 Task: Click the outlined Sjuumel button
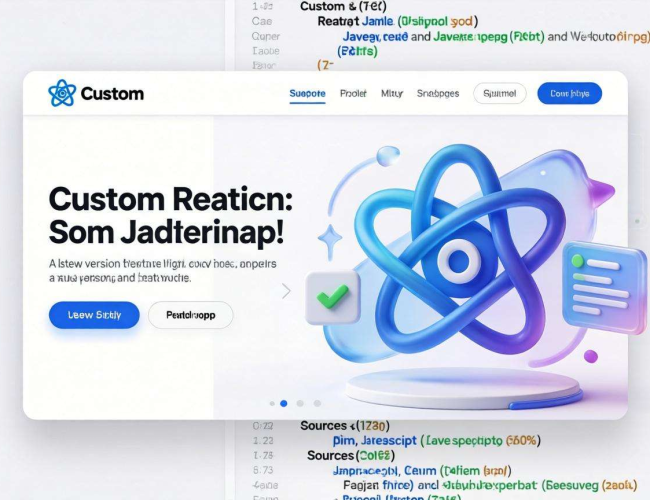(x=500, y=93)
